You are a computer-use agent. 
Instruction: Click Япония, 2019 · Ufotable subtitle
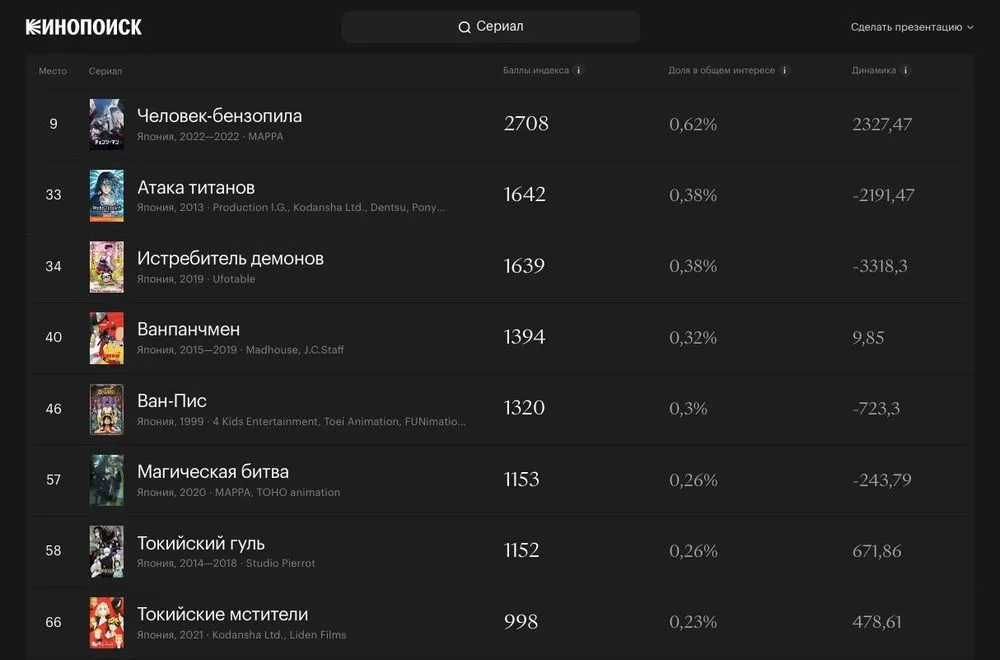coord(196,279)
